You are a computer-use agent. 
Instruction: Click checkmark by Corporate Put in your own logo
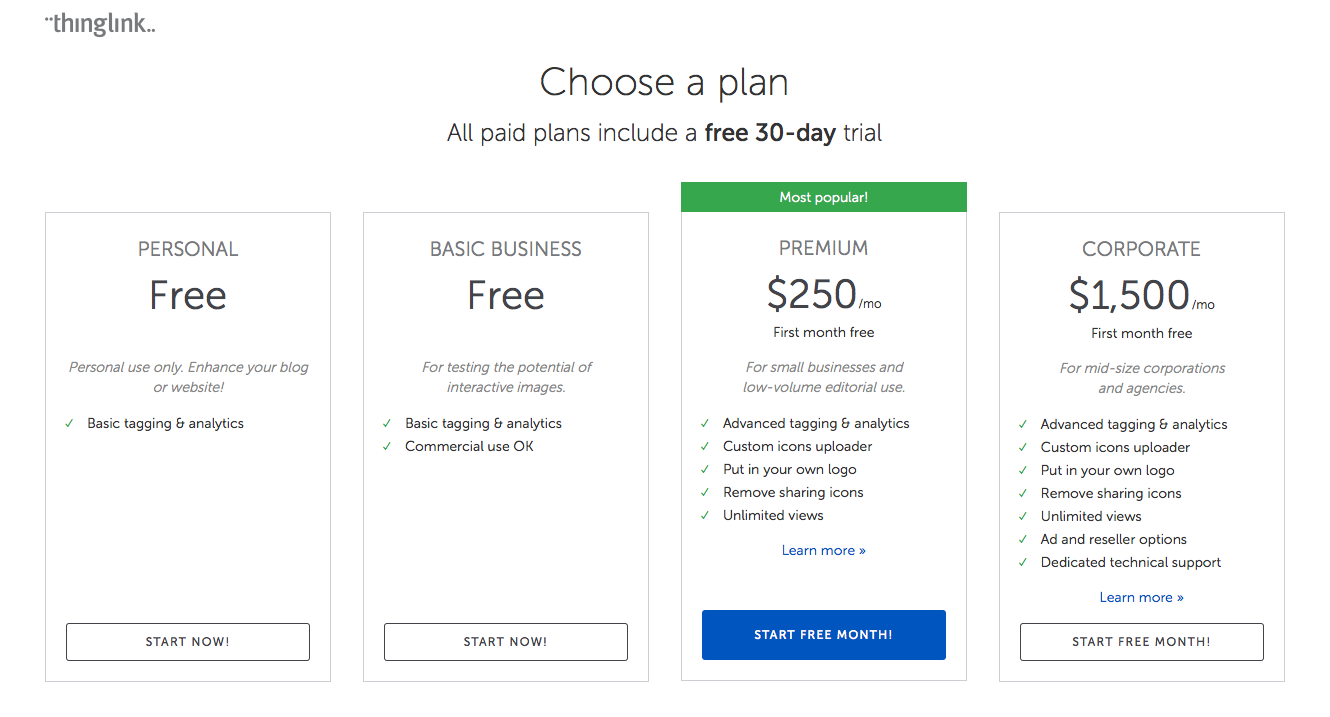pos(1023,471)
